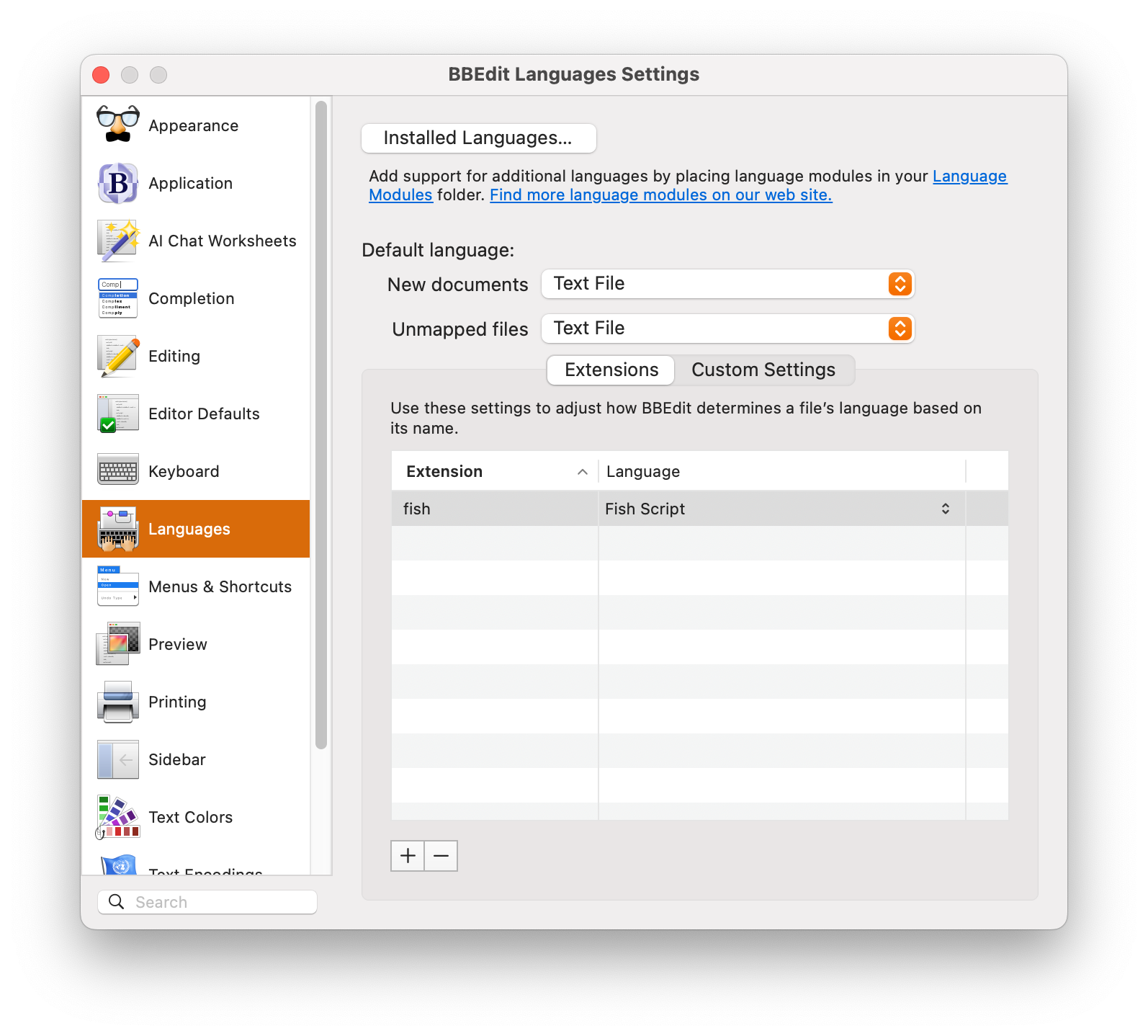The height and width of the screenshot is (1036, 1148).
Task: Open Installed Languages dialog
Action: pos(479,138)
